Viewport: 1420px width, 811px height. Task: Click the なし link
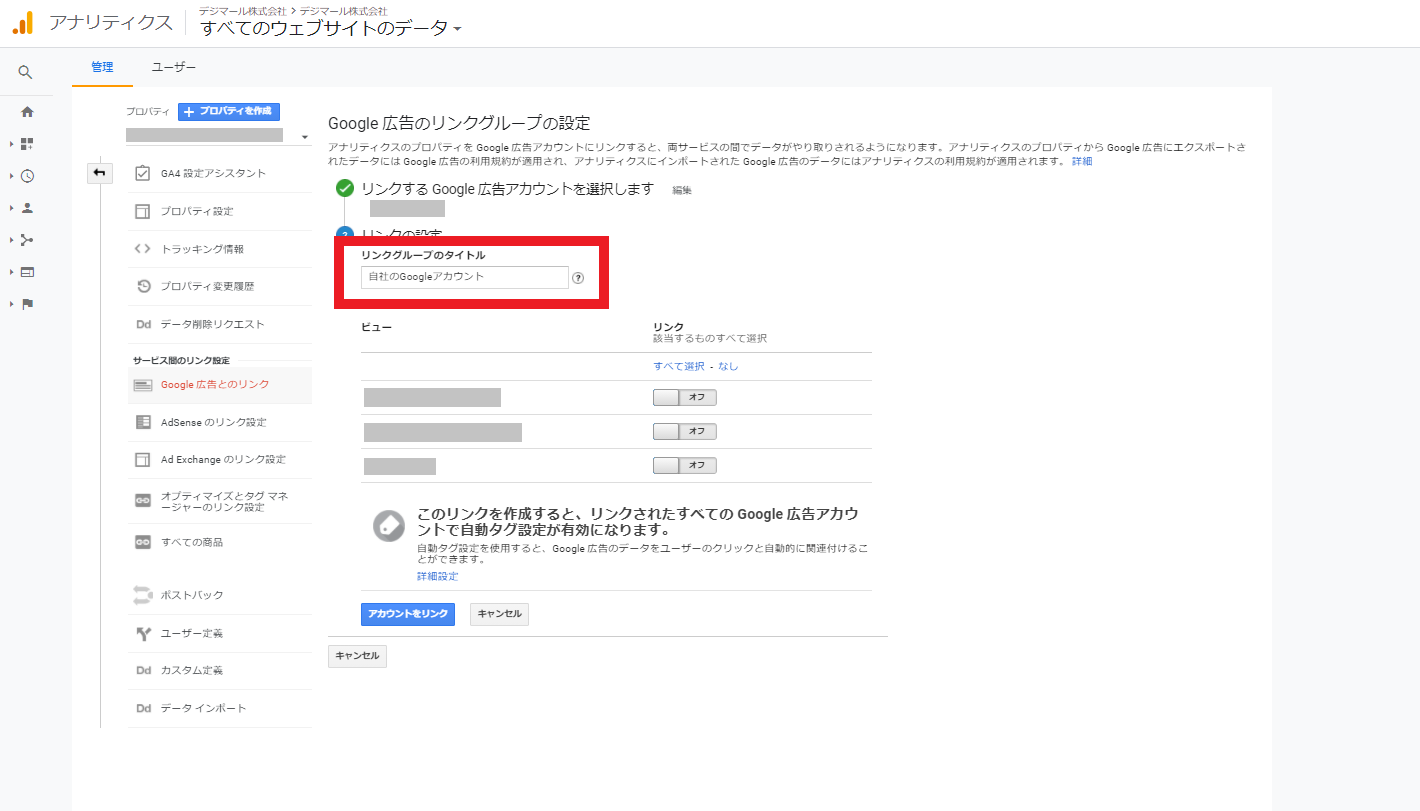pyautogui.click(x=728, y=366)
